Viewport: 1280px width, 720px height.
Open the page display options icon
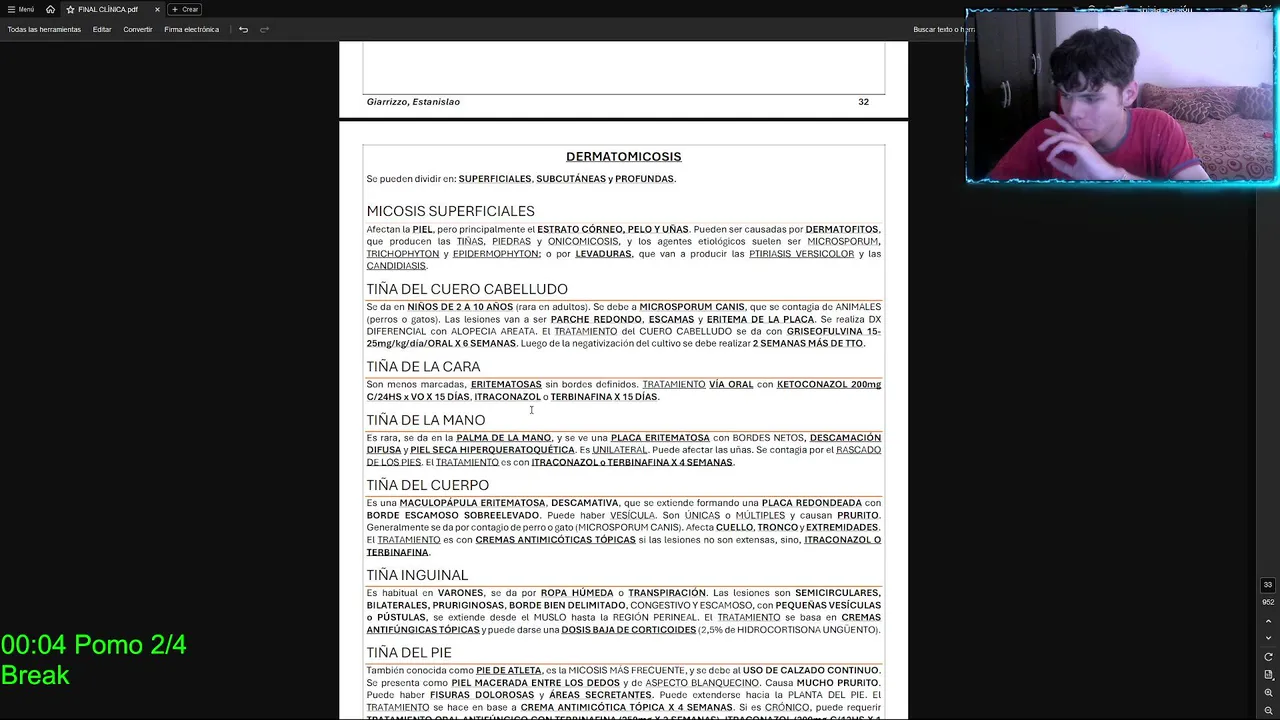point(1268,675)
